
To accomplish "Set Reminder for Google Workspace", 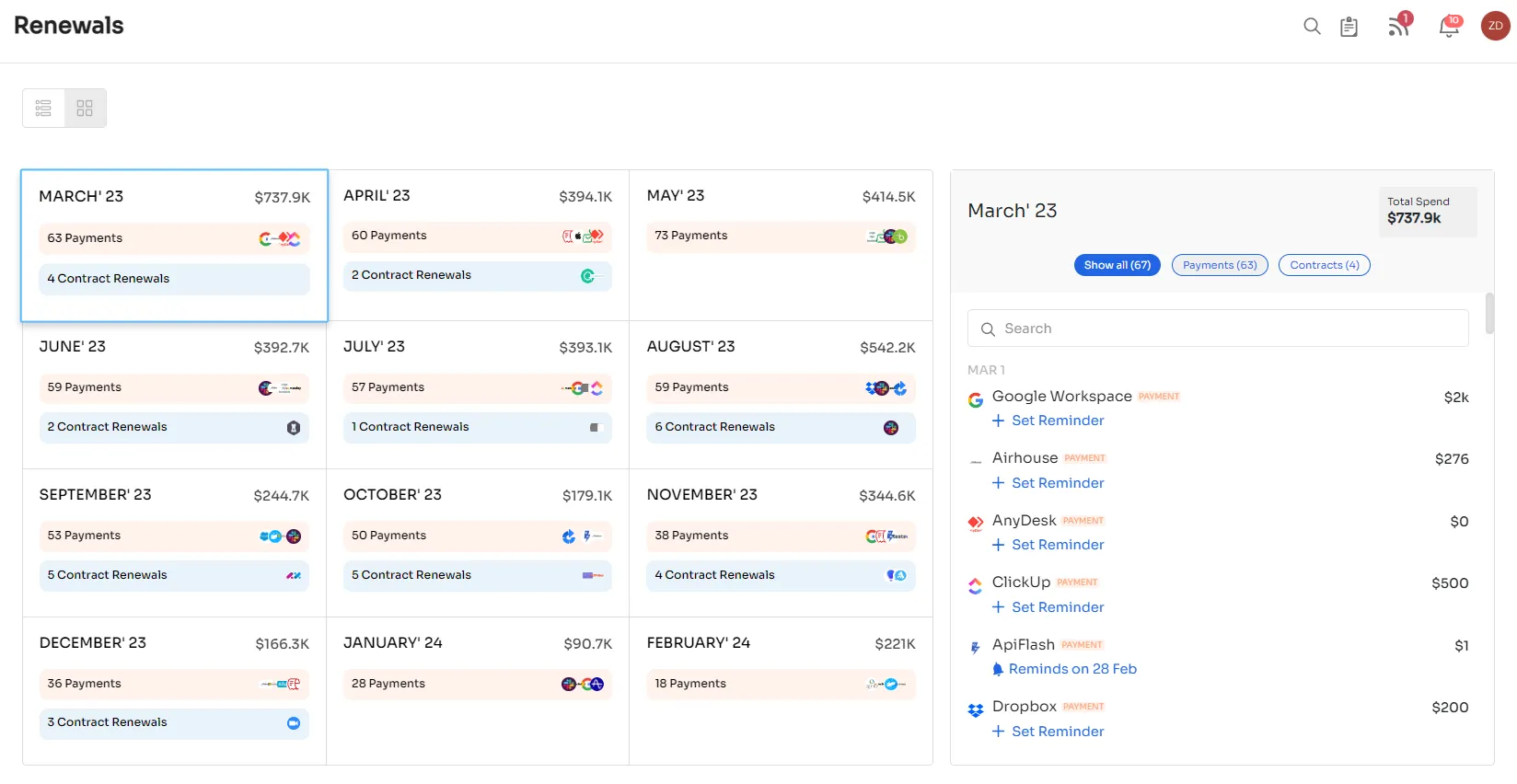I will point(1048,421).
